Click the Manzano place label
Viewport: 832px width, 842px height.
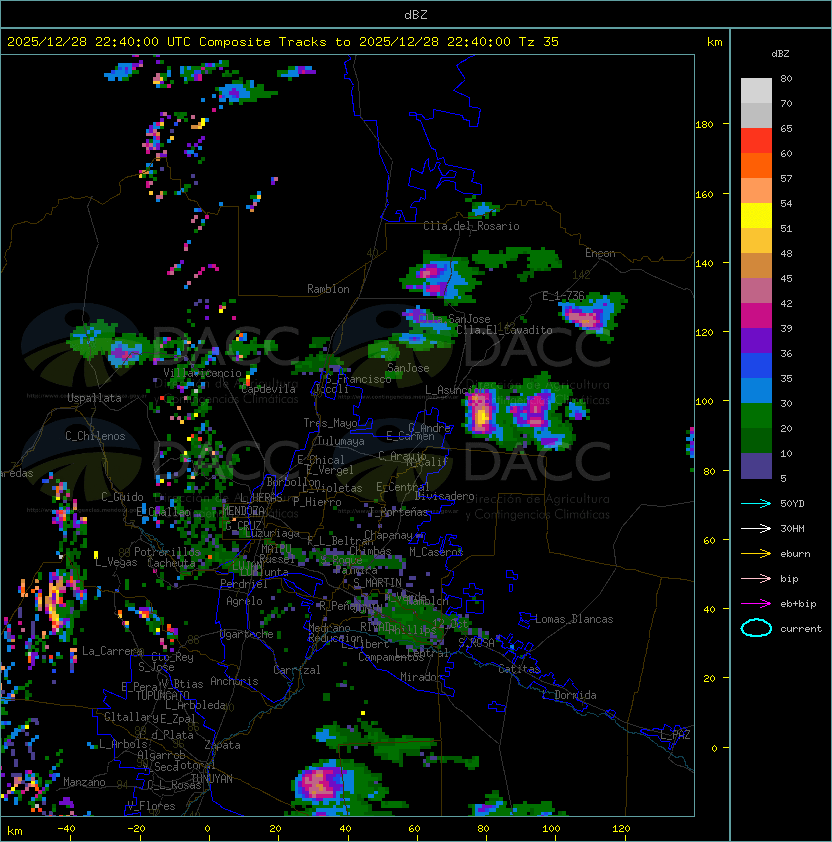point(84,782)
